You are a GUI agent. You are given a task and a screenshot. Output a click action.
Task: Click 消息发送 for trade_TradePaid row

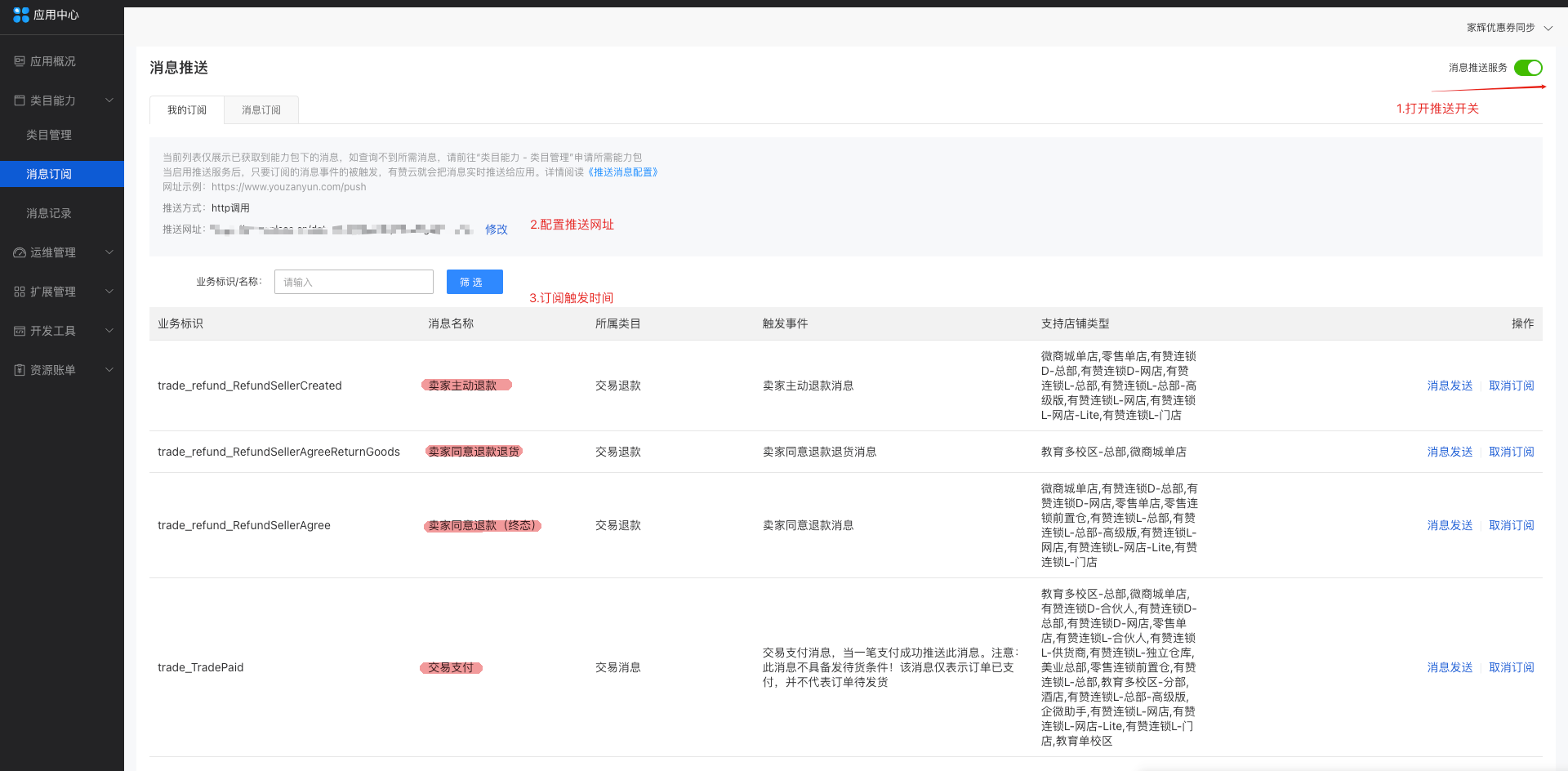pyautogui.click(x=1450, y=667)
